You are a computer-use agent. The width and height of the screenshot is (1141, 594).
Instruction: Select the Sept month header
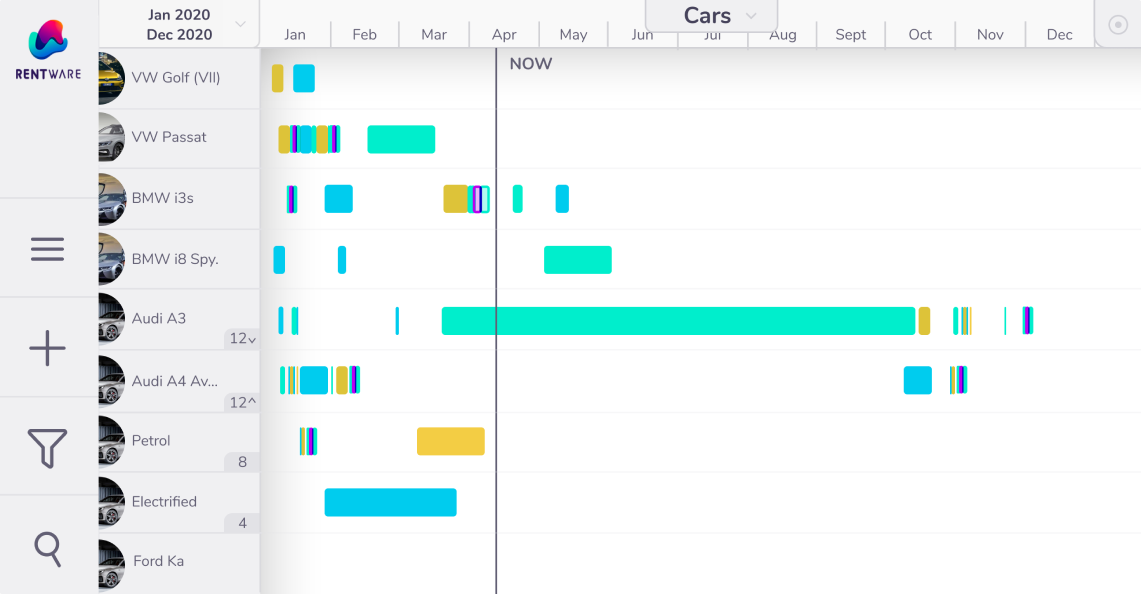coord(851,34)
